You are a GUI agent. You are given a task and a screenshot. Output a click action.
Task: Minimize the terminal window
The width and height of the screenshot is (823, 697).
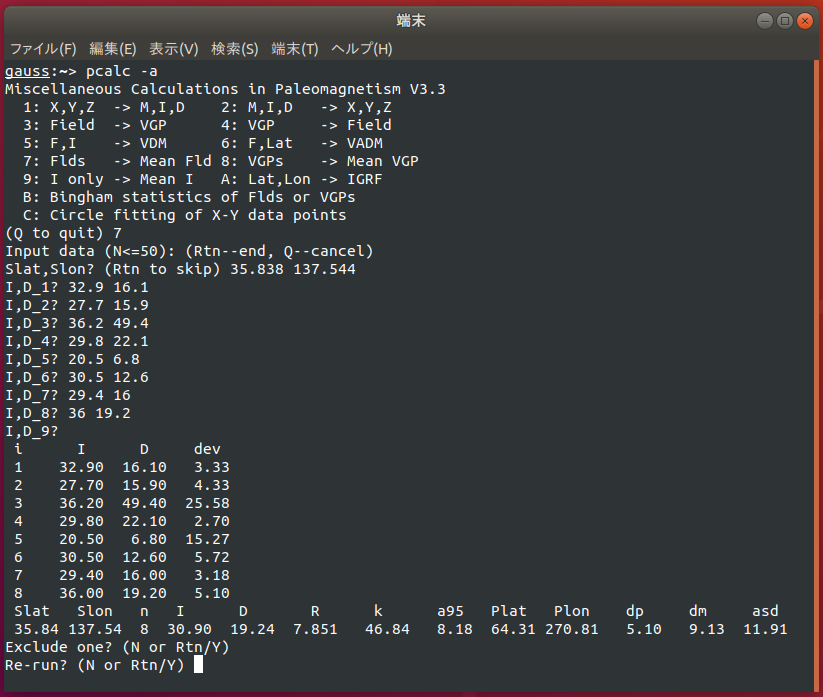point(765,21)
